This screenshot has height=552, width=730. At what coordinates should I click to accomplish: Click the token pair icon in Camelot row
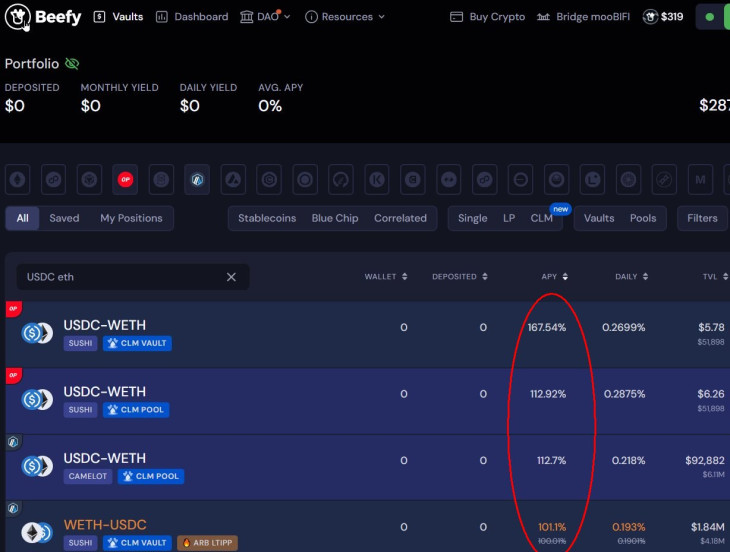tap(37, 466)
